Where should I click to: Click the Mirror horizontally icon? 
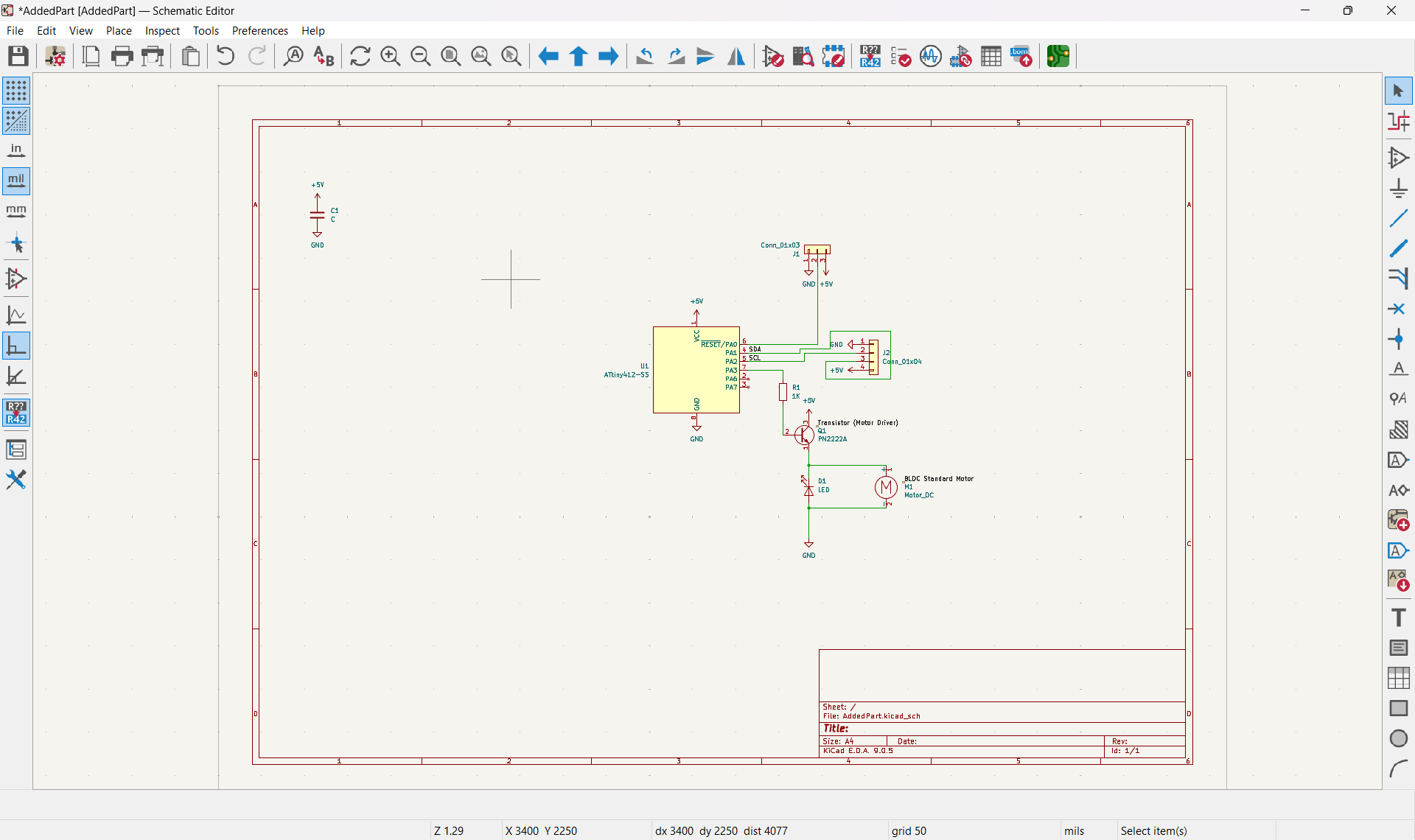coord(736,56)
